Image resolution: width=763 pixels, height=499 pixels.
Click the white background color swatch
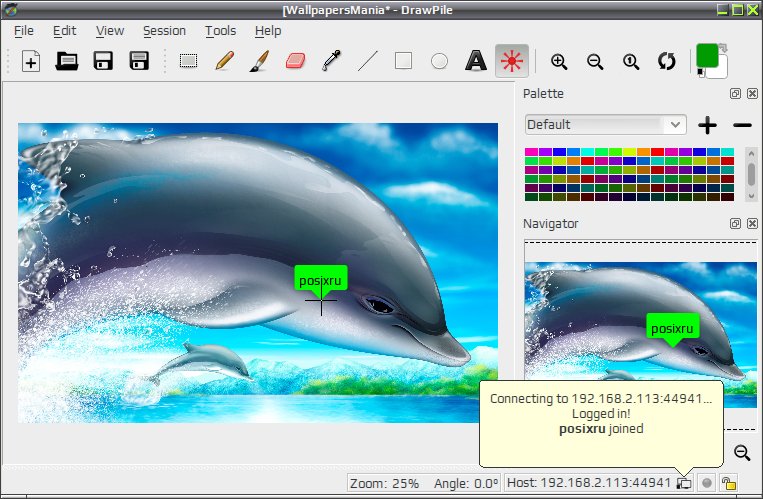coord(722,71)
